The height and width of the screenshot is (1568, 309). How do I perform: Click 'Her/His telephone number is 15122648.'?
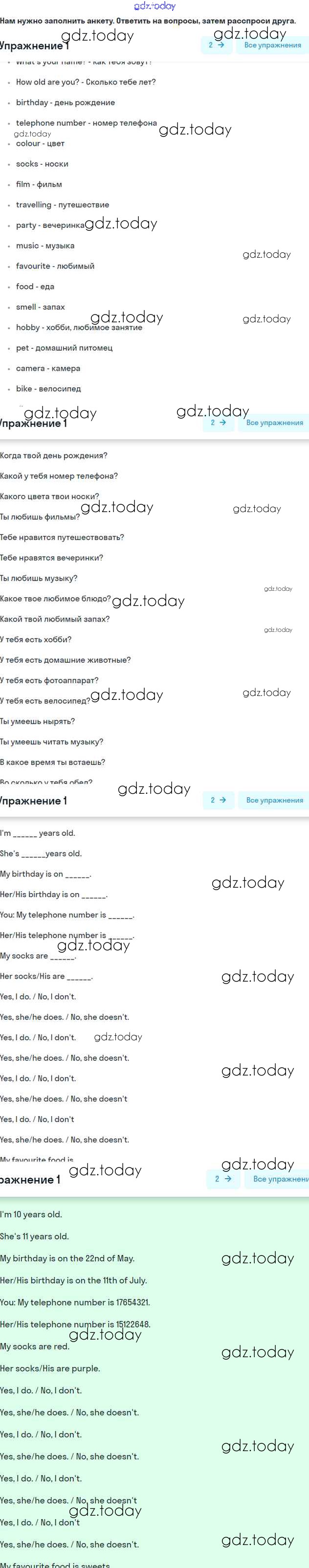tap(75, 1324)
